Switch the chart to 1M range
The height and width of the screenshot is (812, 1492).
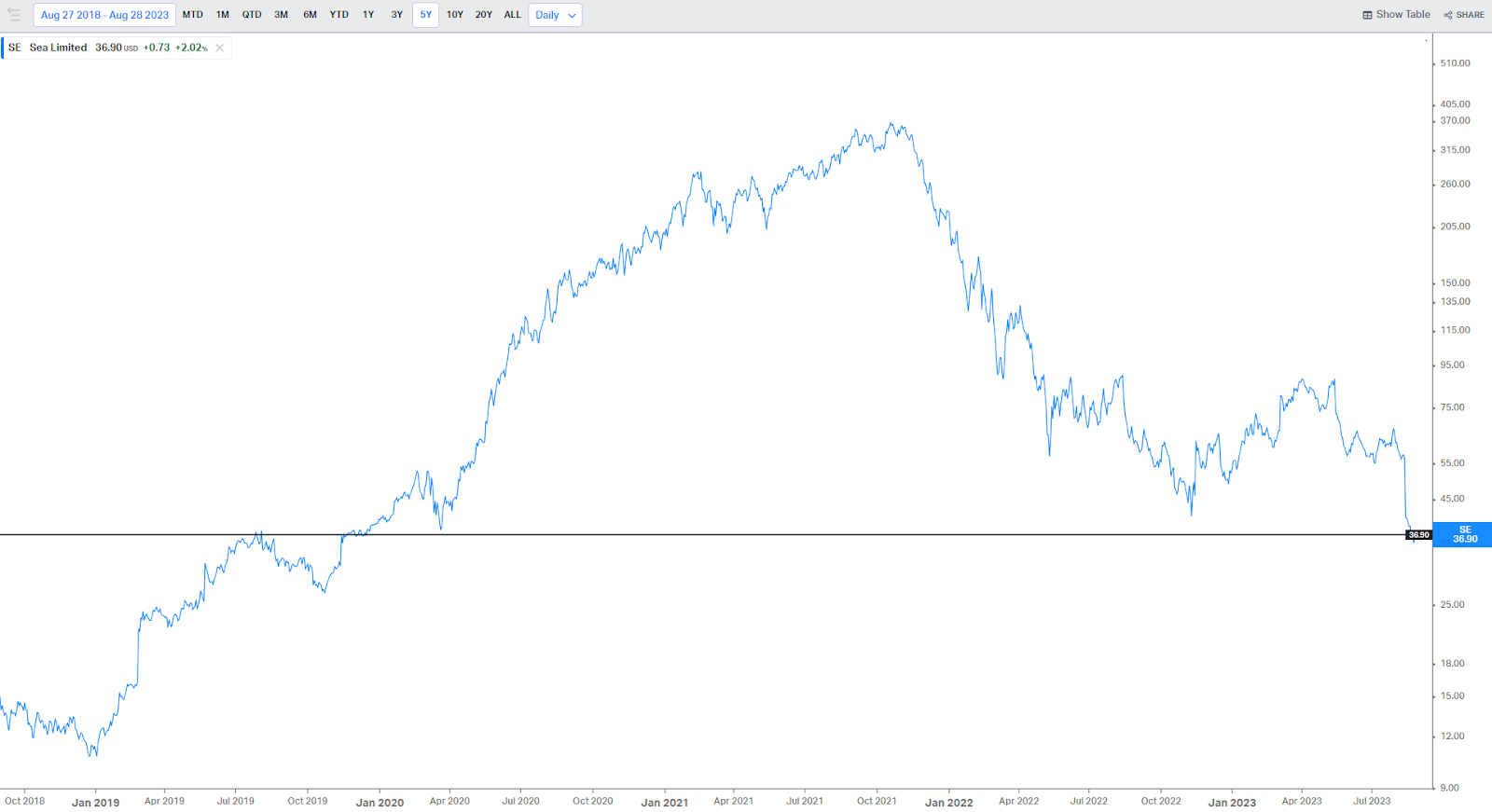pos(223,15)
